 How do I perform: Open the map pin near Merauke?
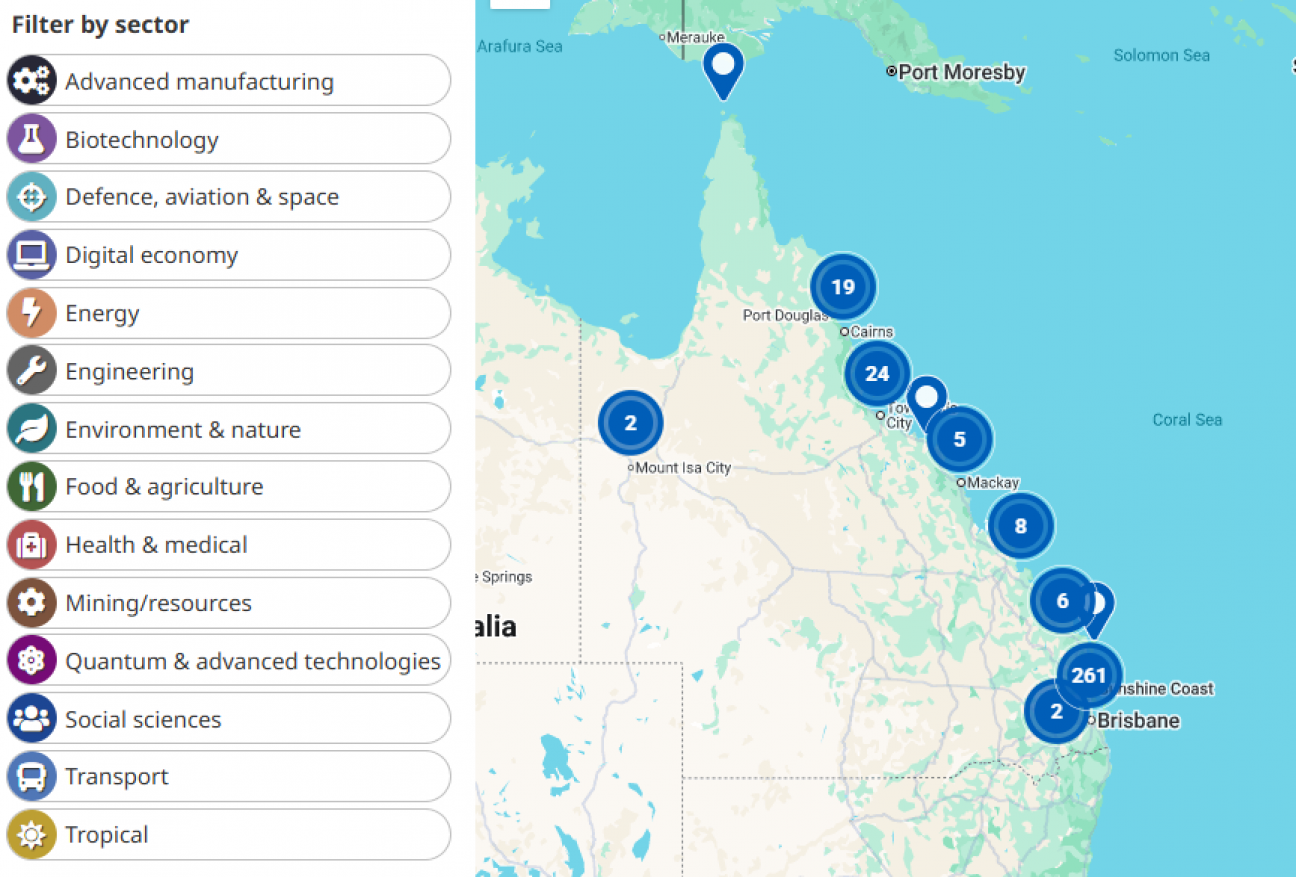tap(723, 70)
